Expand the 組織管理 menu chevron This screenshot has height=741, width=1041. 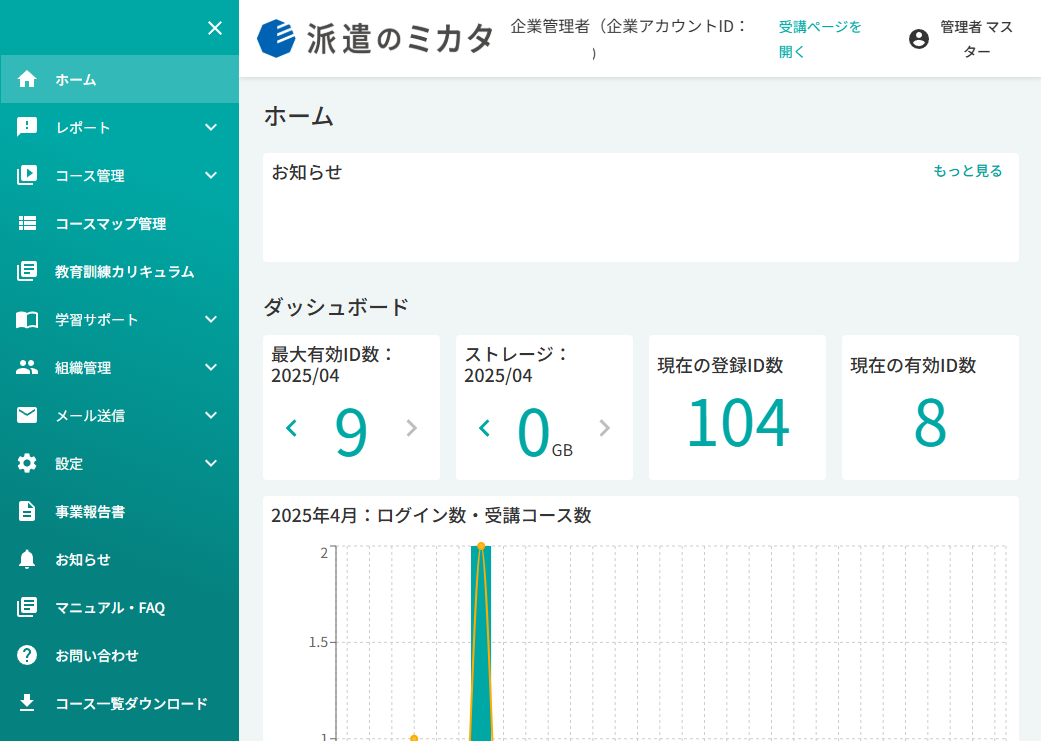point(211,367)
